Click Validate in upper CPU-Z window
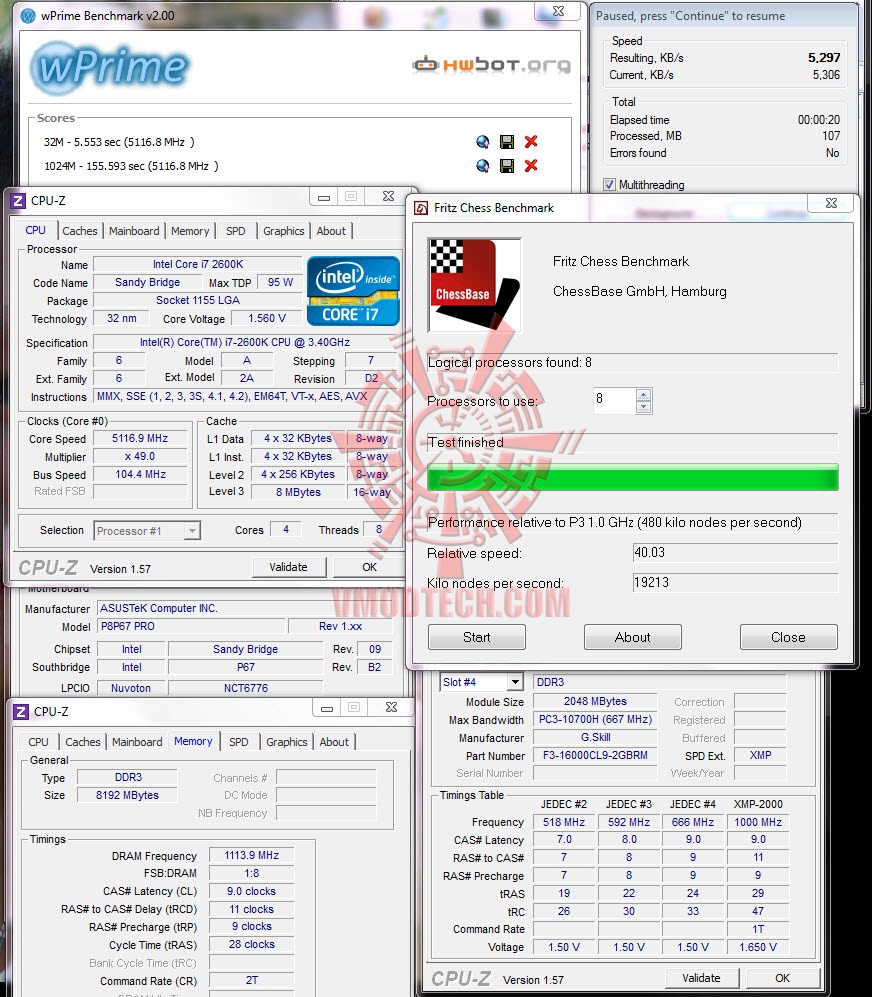 click(289, 567)
